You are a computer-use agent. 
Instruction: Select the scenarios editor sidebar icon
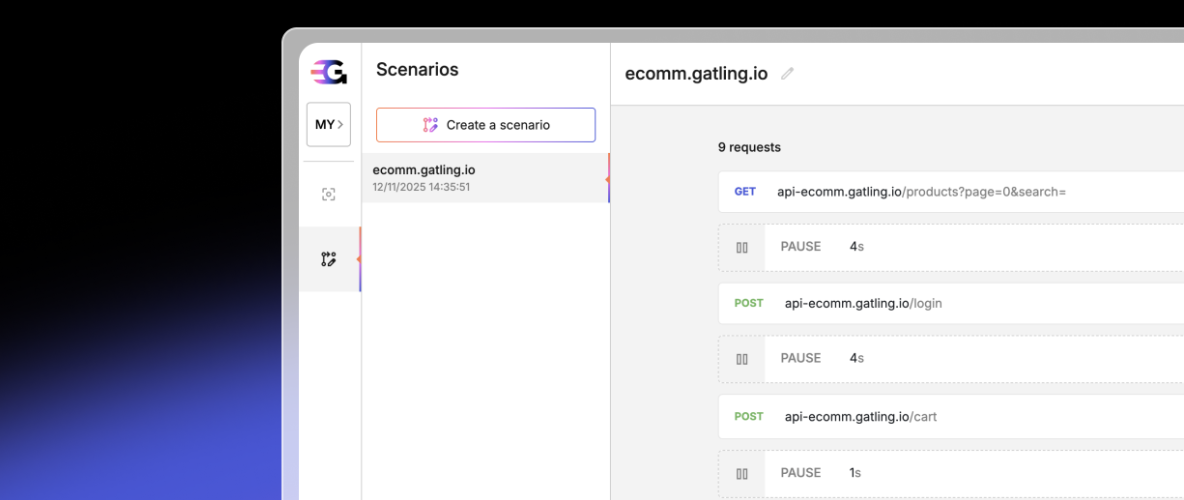[x=328, y=259]
